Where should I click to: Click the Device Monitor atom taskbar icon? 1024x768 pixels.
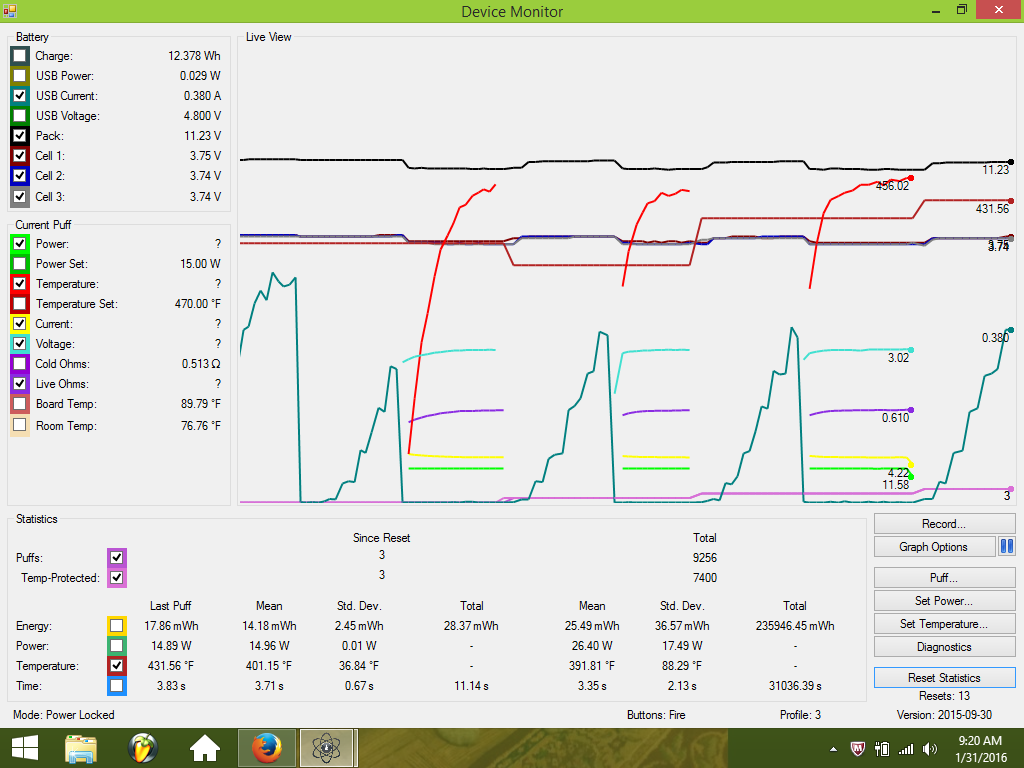[x=326, y=748]
